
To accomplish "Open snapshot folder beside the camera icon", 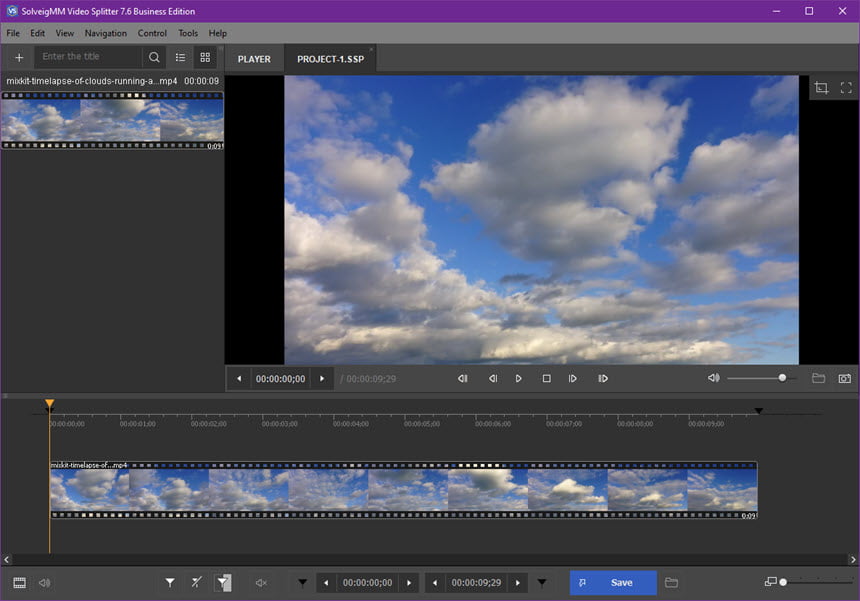I will (x=818, y=378).
